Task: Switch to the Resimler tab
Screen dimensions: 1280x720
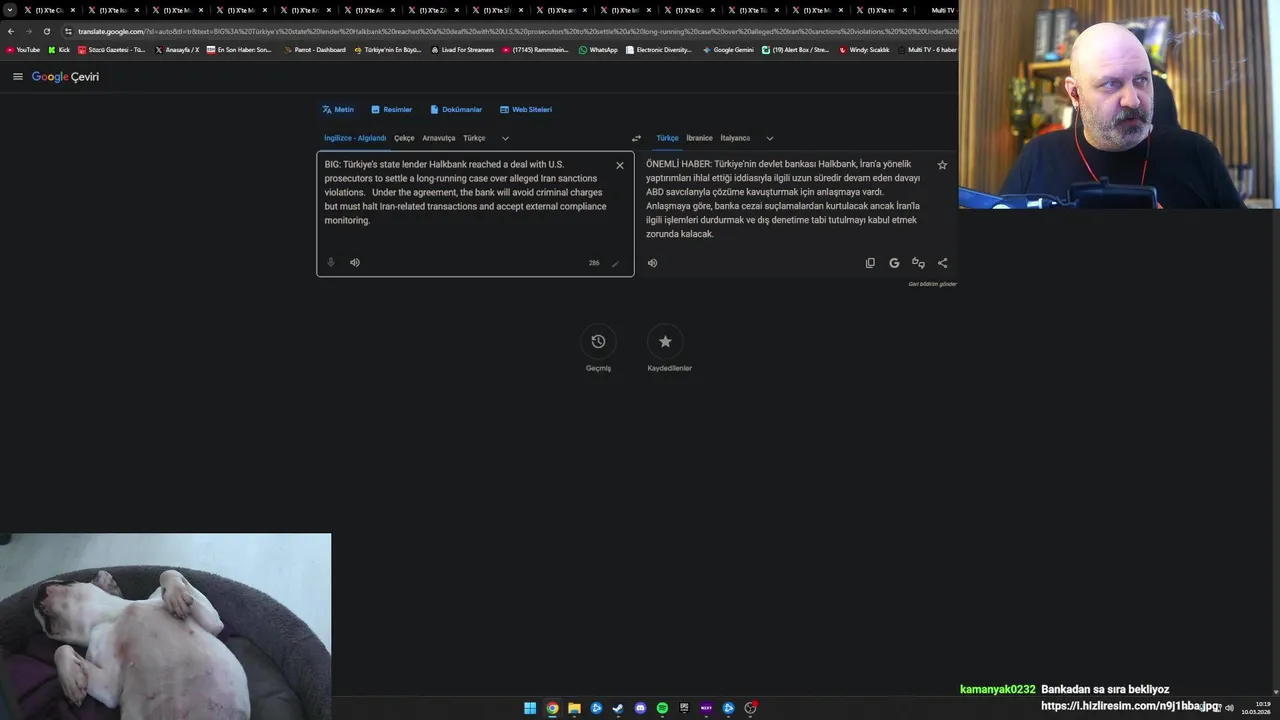Action: coord(391,110)
